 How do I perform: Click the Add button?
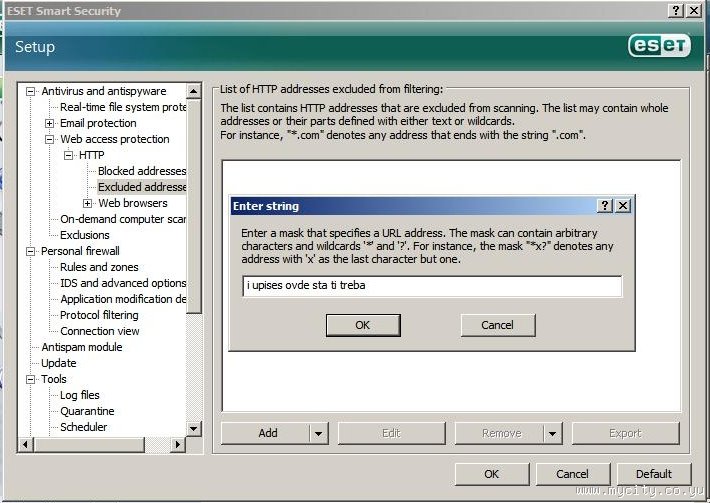[268, 433]
